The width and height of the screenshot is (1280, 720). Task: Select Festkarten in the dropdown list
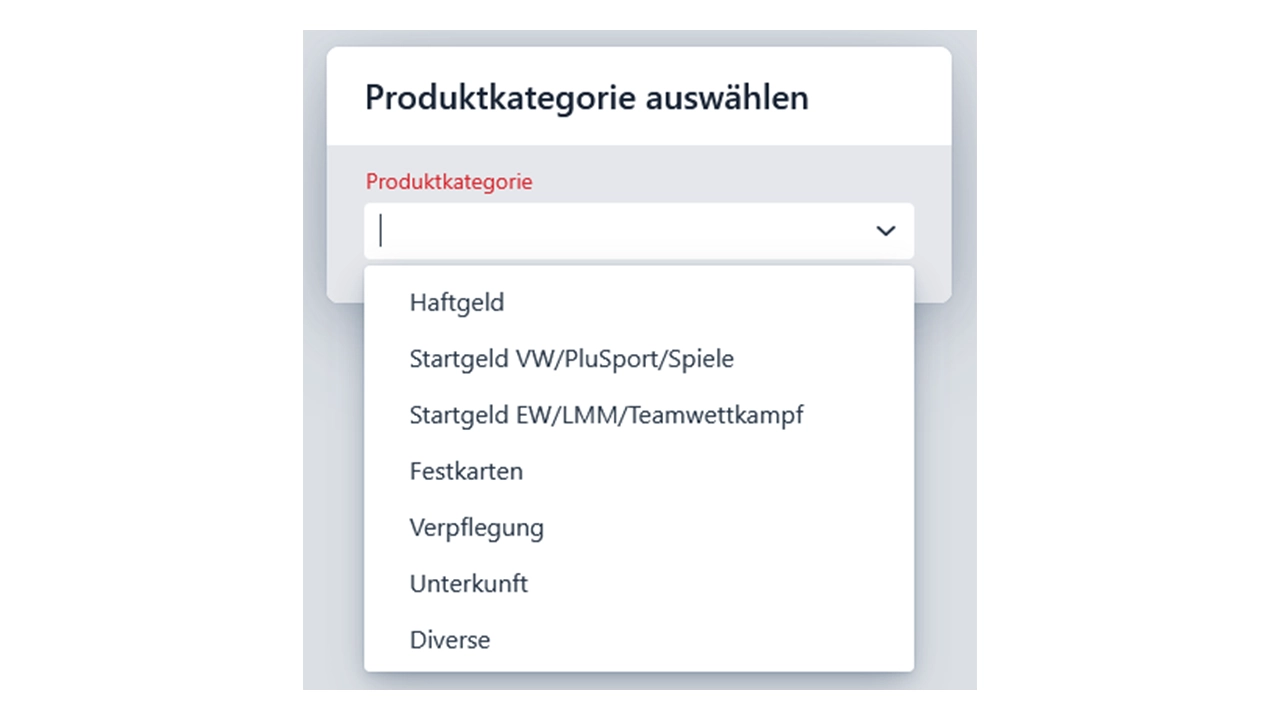coord(639,470)
